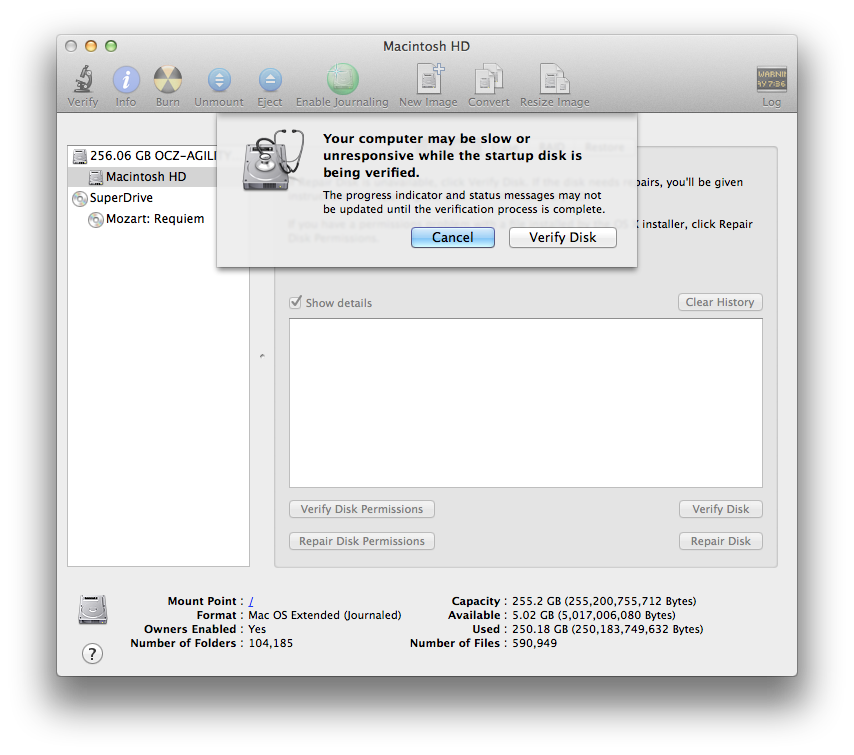This screenshot has height=755, width=854.
Task: Click the hard drive icon beside Mount Point
Action: pos(93,609)
